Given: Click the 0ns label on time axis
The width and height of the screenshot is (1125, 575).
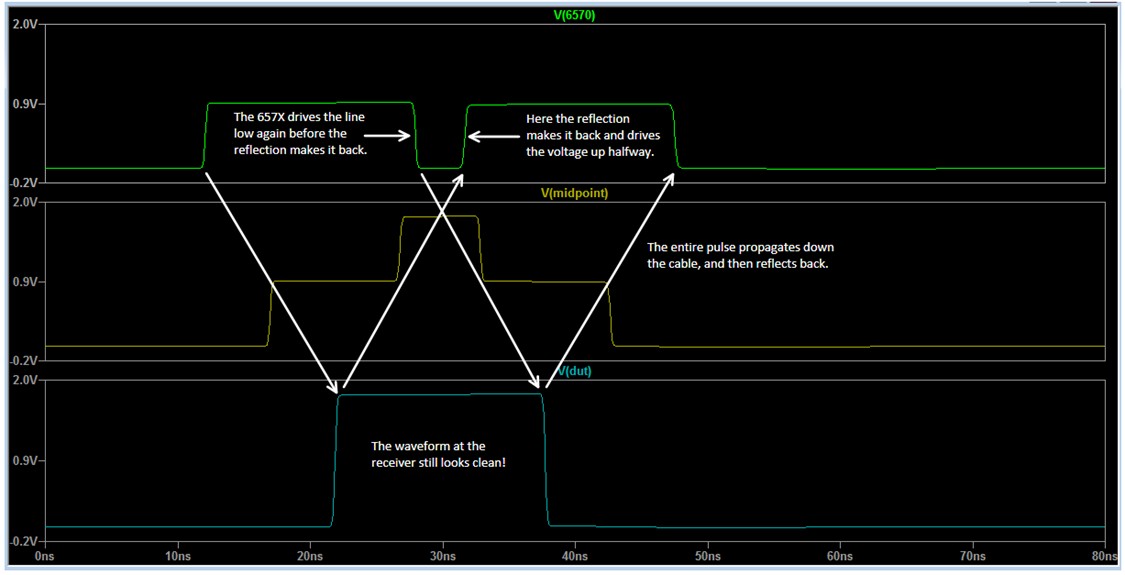Looking at the screenshot, I should [x=45, y=554].
